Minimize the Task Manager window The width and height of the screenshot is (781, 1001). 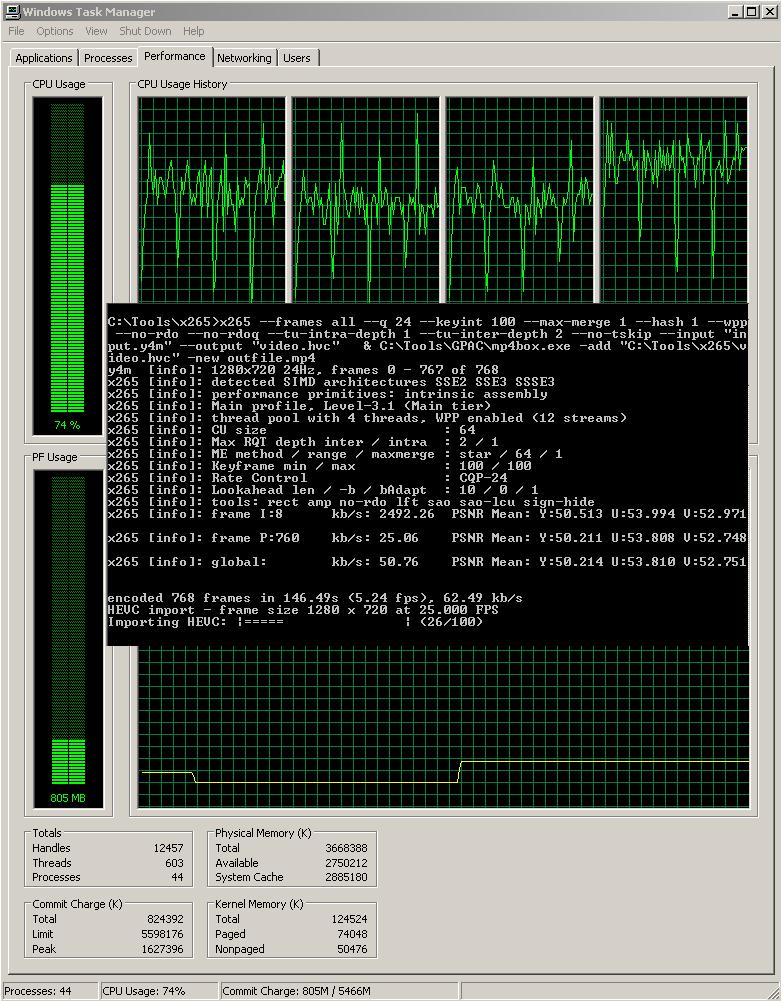pos(735,11)
